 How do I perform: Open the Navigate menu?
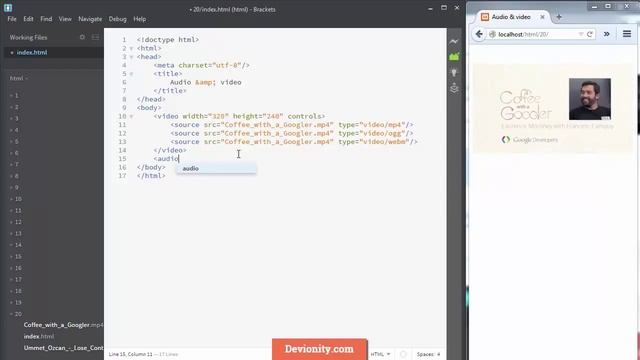pyautogui.click(x=90, y=19)
